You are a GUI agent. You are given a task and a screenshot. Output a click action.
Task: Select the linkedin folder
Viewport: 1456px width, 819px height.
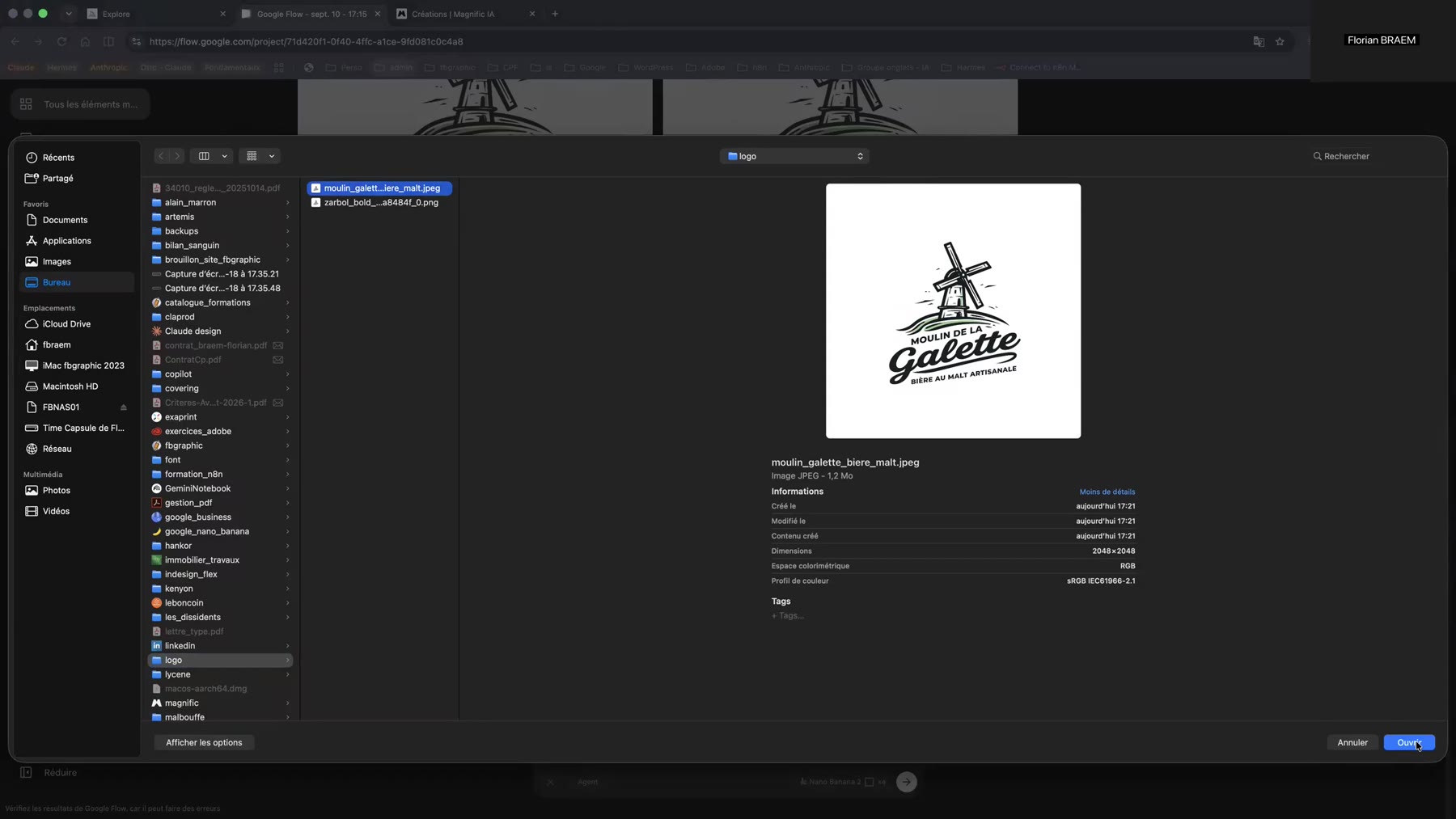[x=220, y=646]
